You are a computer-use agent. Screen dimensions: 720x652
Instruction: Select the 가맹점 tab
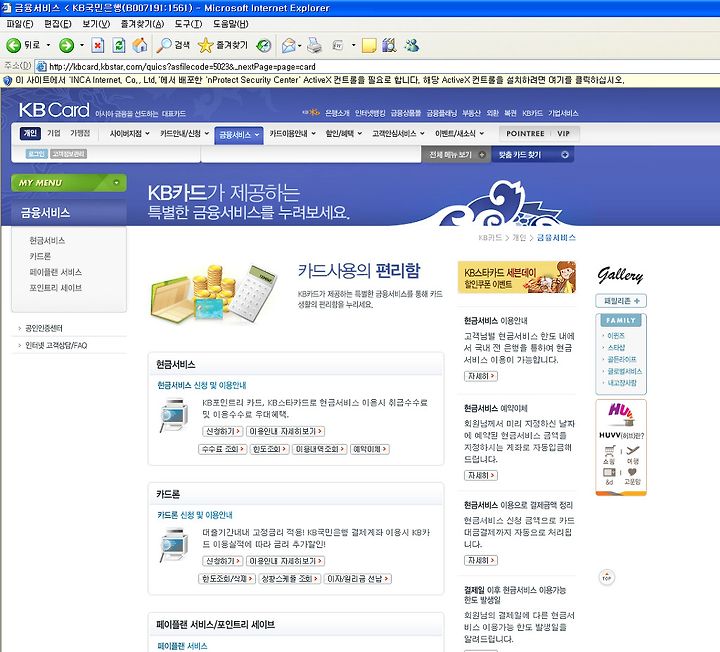coord(80,133)
